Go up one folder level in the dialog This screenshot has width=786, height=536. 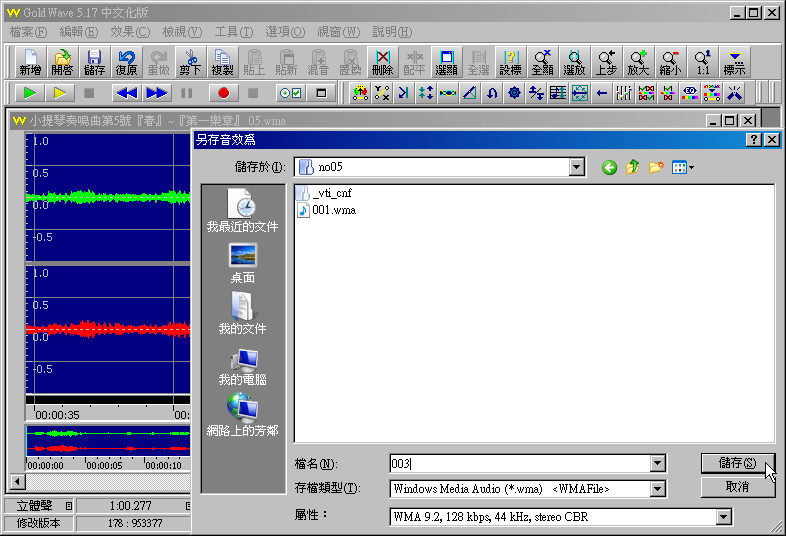click(x=632, y=167)
